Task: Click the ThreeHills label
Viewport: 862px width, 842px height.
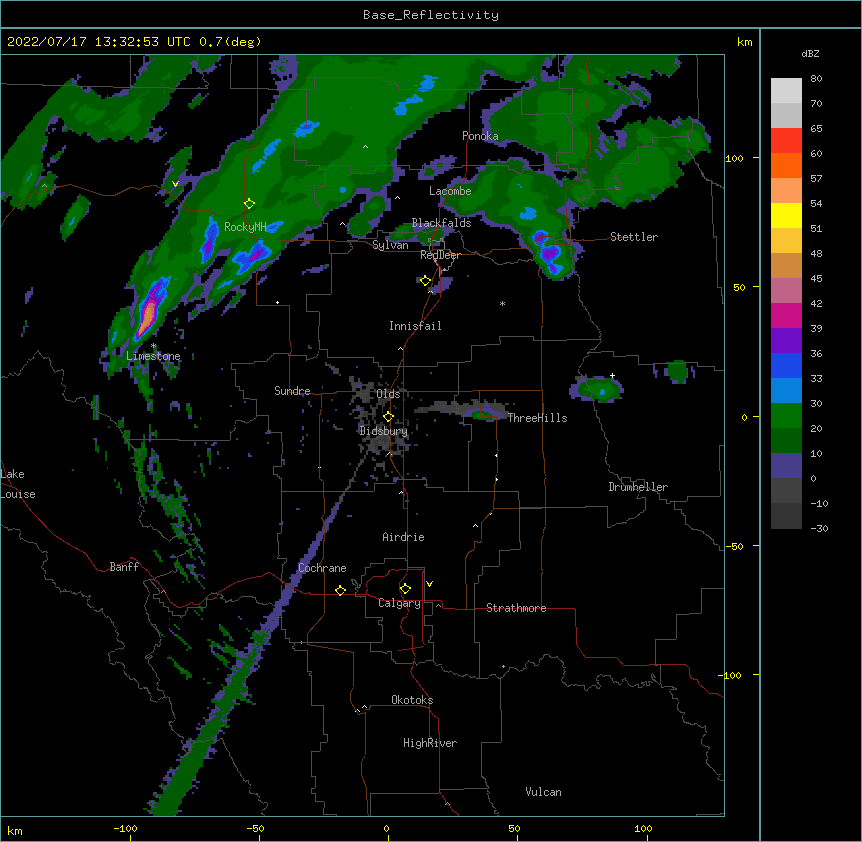Action: pos(537,418)
